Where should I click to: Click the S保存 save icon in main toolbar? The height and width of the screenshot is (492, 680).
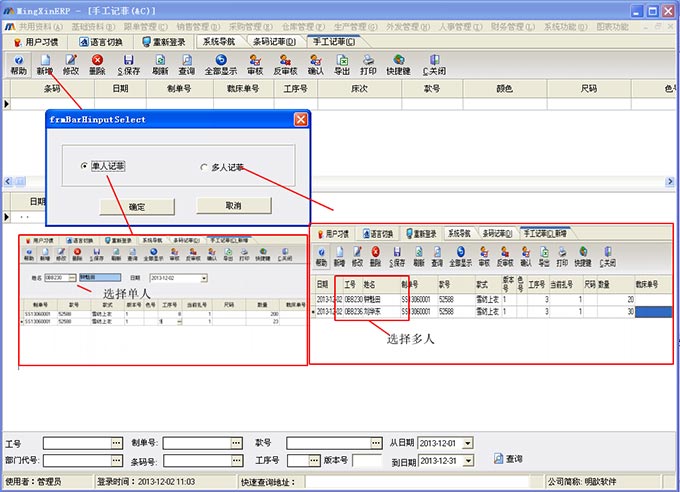(128, 65)
